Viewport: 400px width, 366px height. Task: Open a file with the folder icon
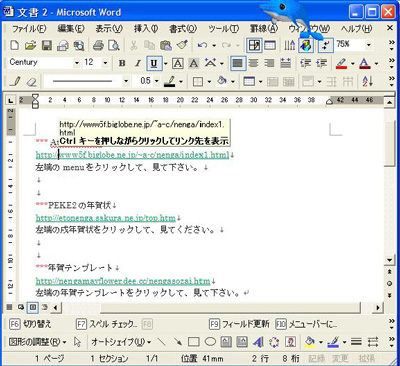(x=31, y=45)
